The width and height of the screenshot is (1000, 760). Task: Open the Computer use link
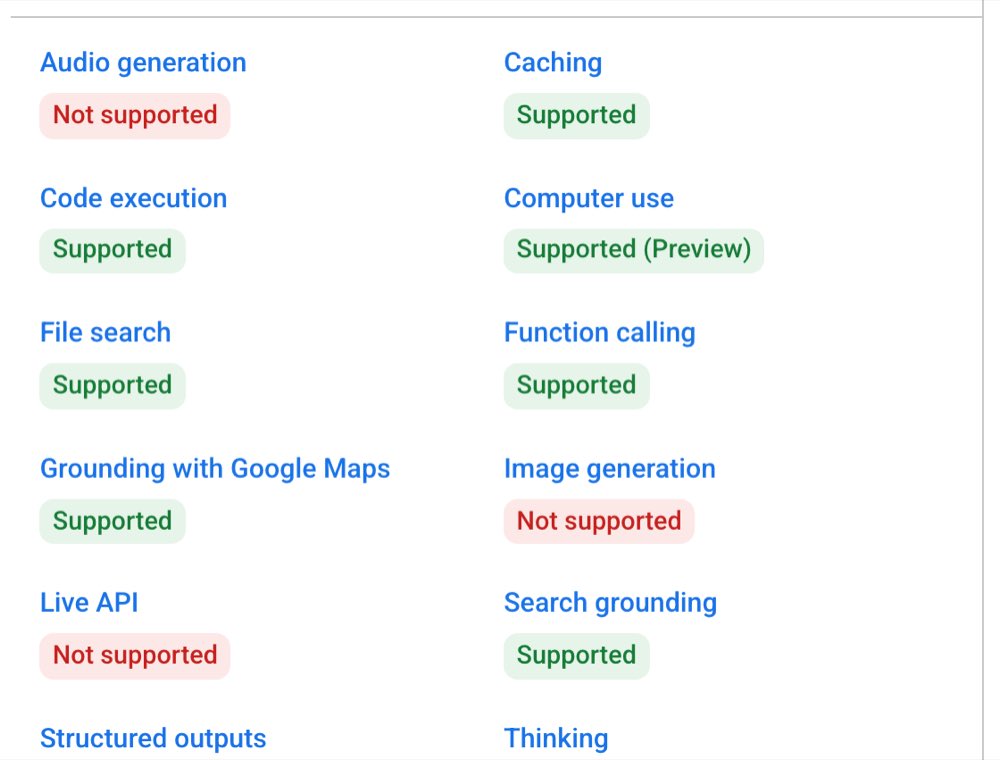coord(589,198)
